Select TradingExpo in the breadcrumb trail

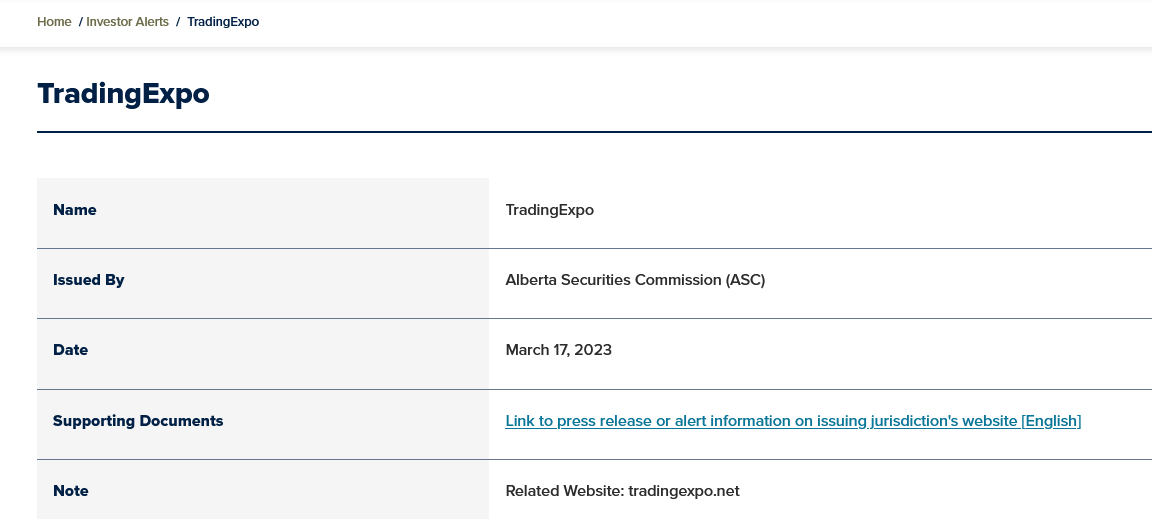pyautogui.click(x=223, y=22)
